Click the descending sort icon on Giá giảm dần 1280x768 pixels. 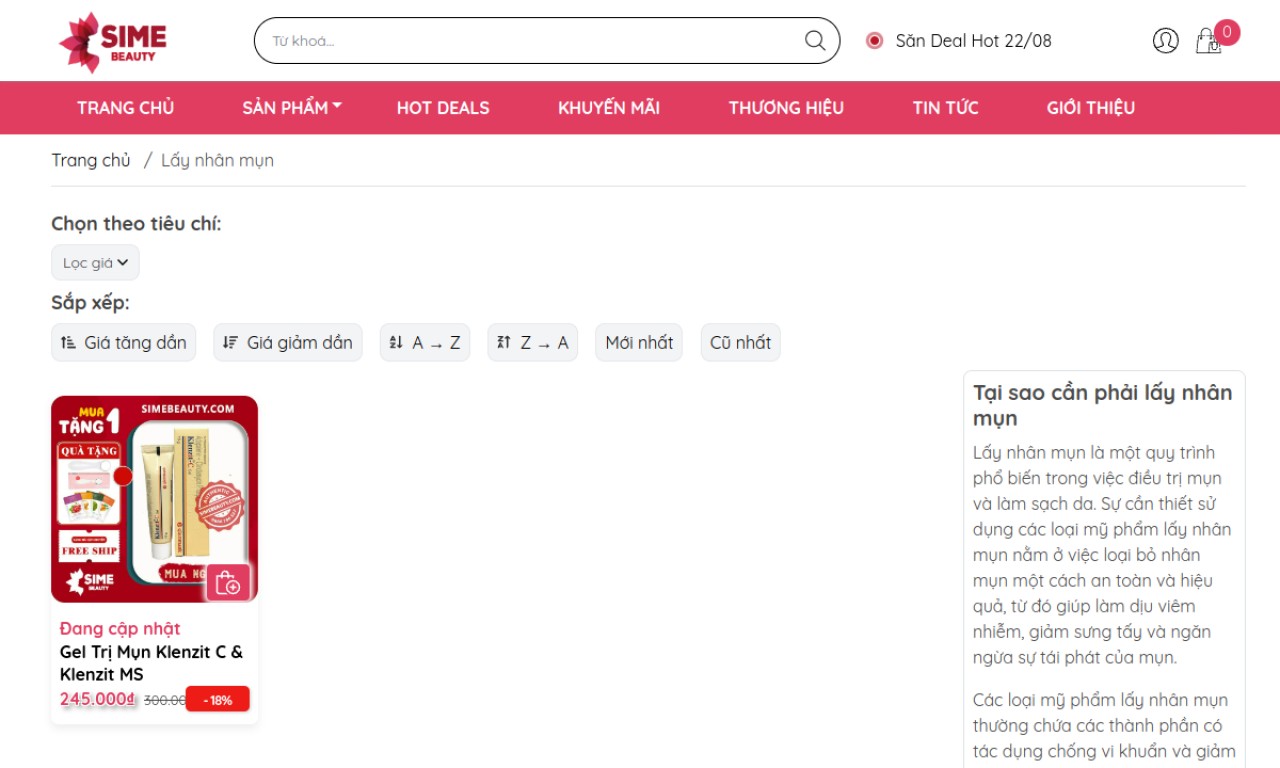[231, 342]
